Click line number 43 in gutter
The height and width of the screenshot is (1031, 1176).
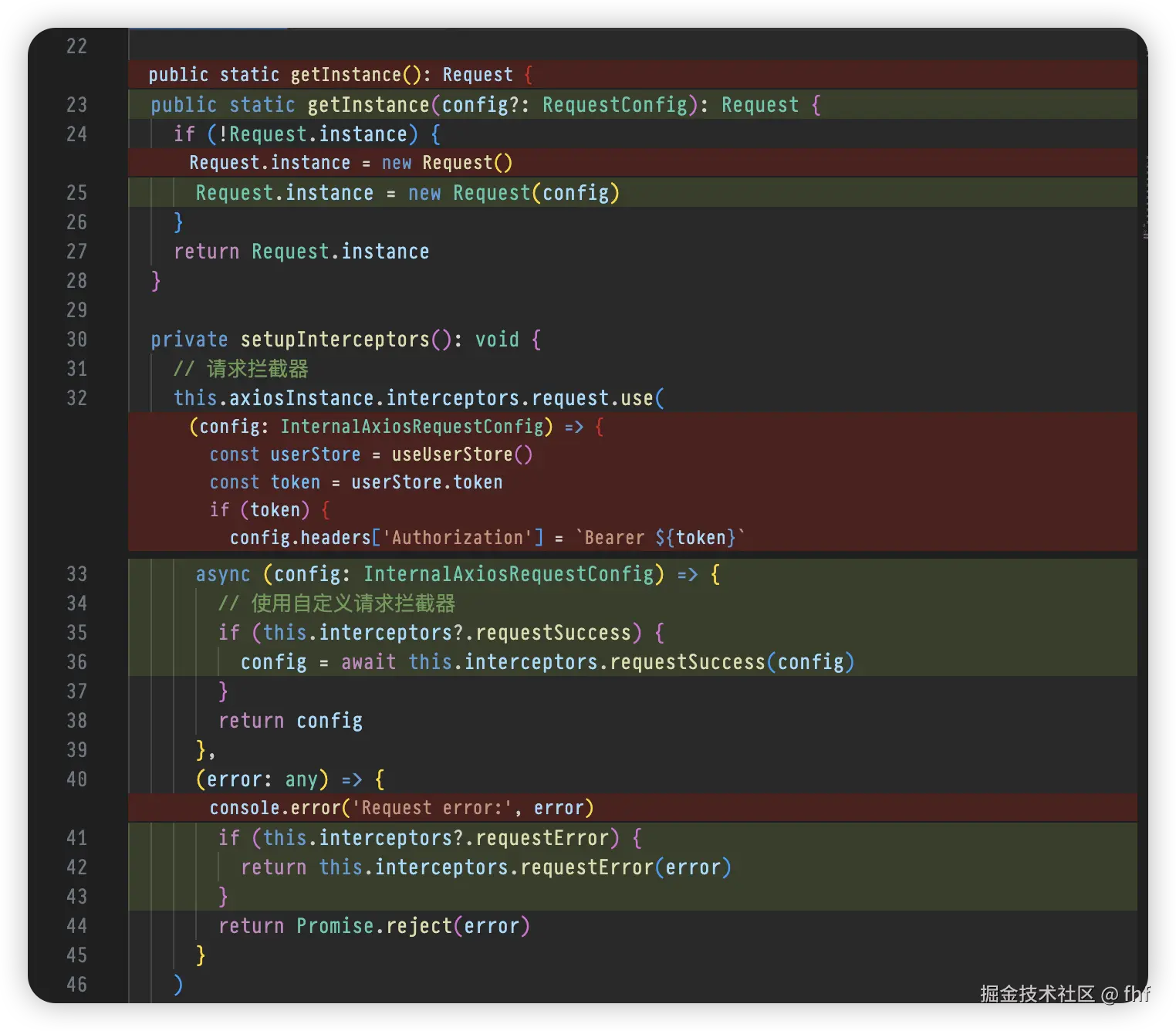tap(76, 897)
